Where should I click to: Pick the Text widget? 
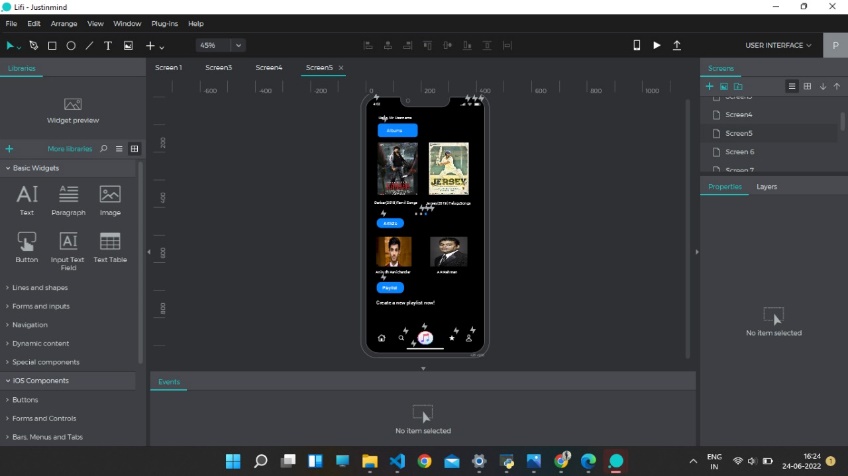pos(26,200)
